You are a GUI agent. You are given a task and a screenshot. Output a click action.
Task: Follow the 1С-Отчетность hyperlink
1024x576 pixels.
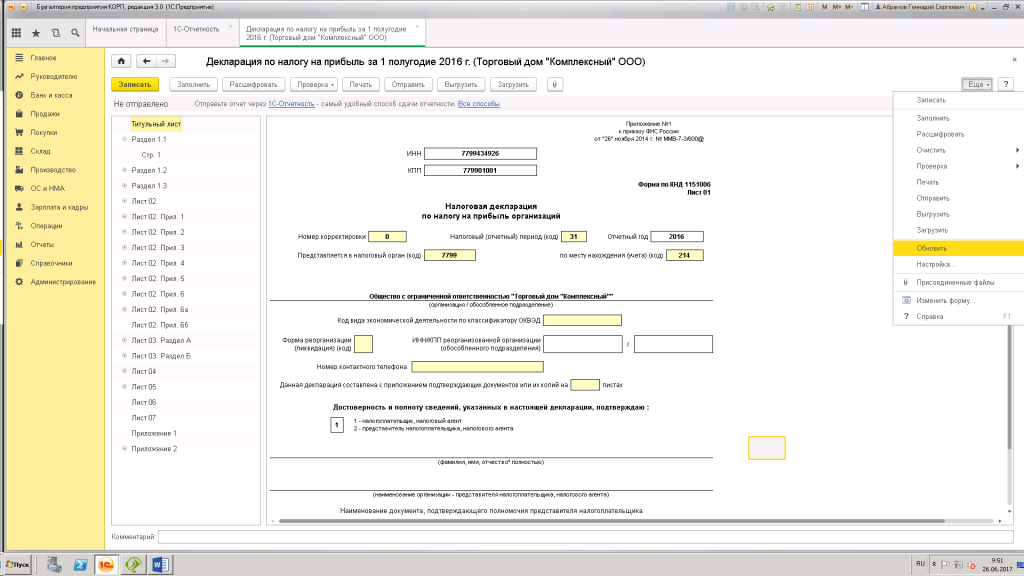[291, 104]
